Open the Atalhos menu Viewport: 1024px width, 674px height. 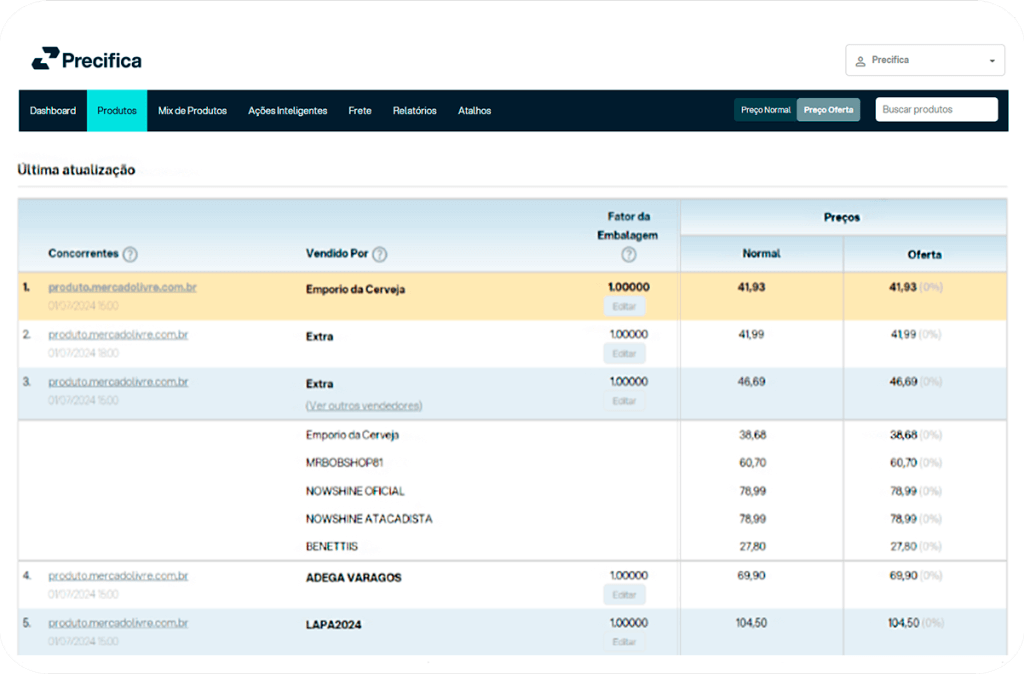(474, 110)
